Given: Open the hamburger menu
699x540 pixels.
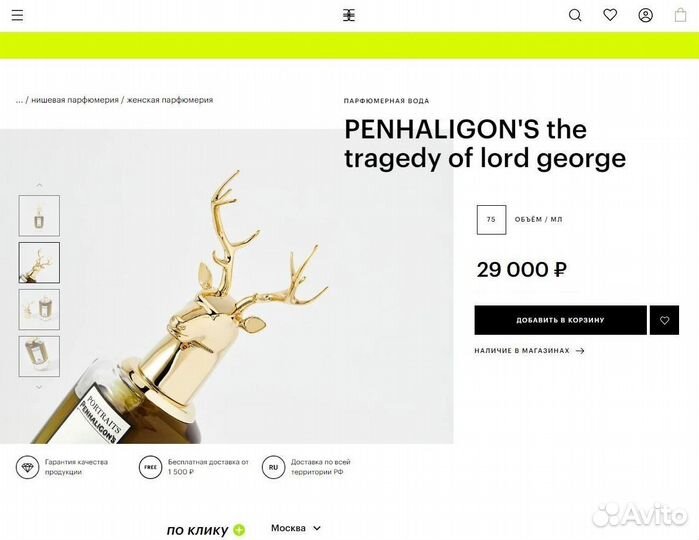Looking at the screenshot, I should [x=17, y=16].
